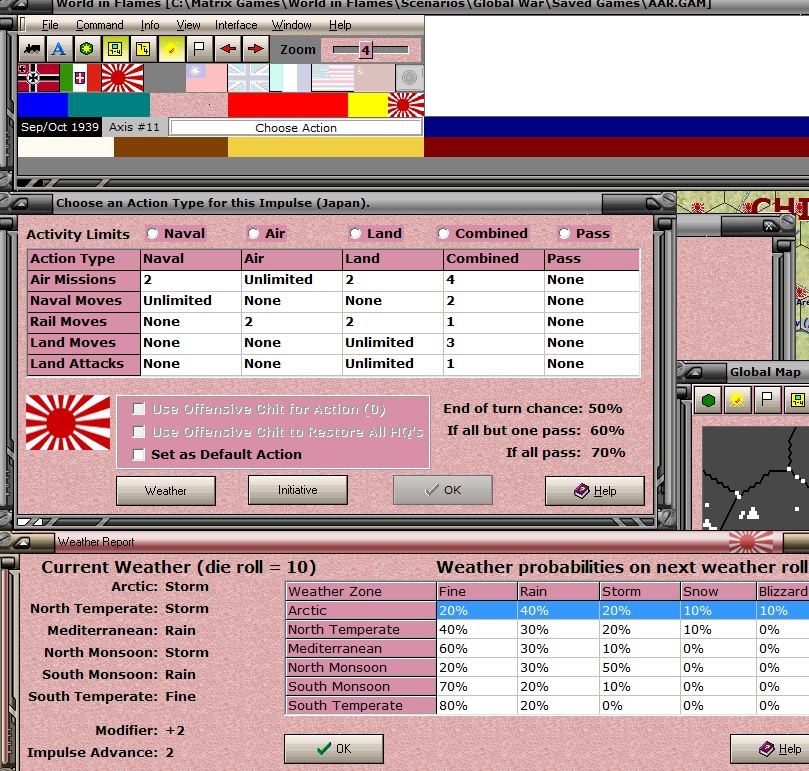The image size is (809, 771).
Task: Click the black locomotive toolbar icon
Action: tap(32, 50)
